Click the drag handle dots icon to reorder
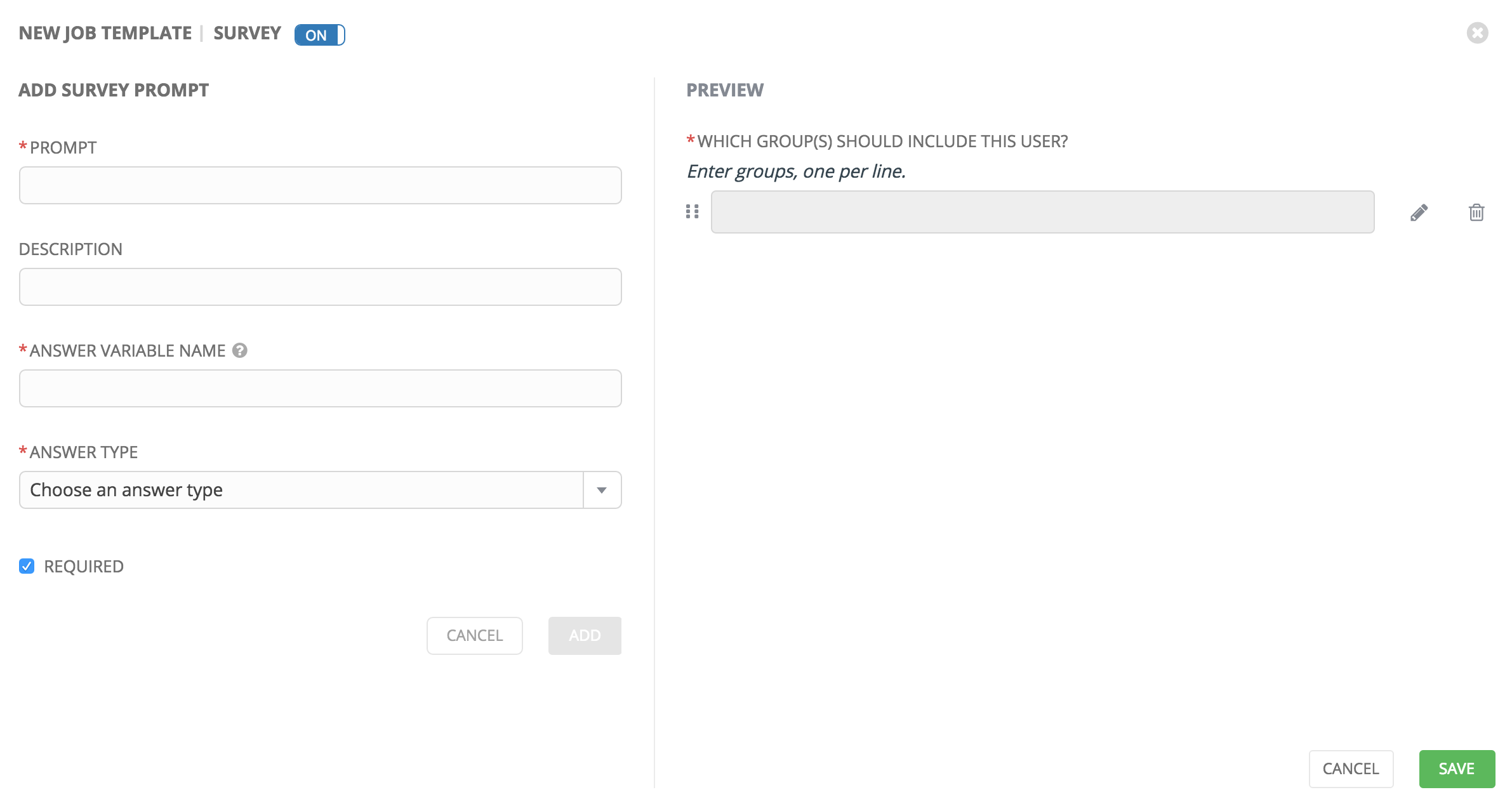The width and height of the screenshot is (1512, 811). 692,211
